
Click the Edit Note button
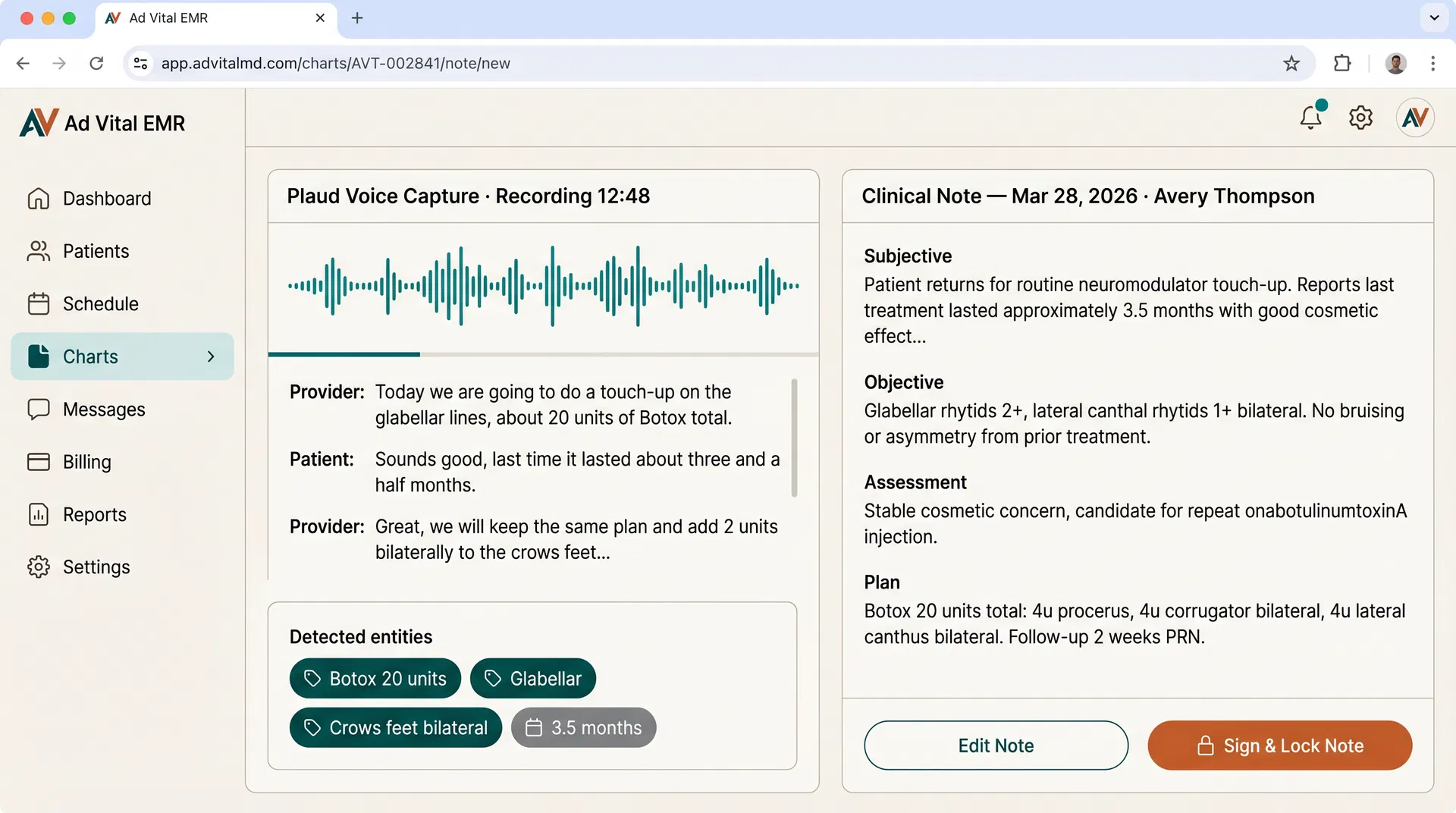tap(996, 746)
